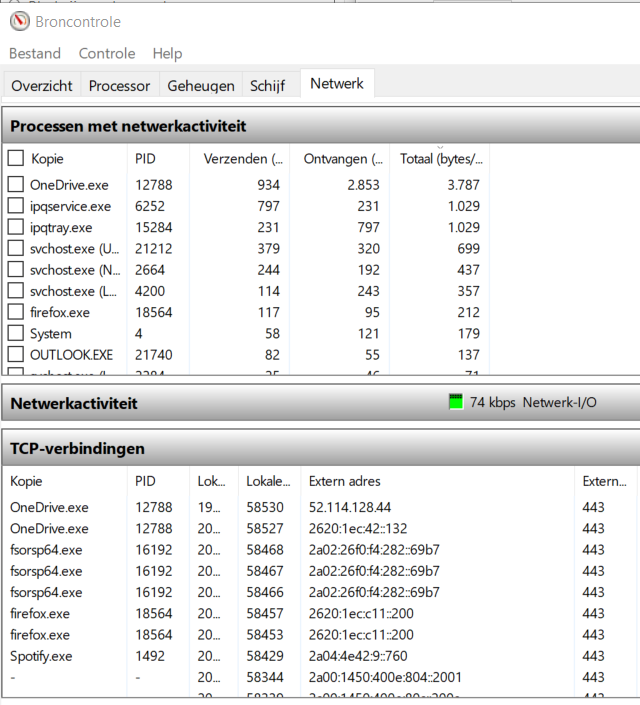640x705 pixels.
Task: Click the address 2a00:1450:400e:804::2001
Action: (x=385, y=677)
